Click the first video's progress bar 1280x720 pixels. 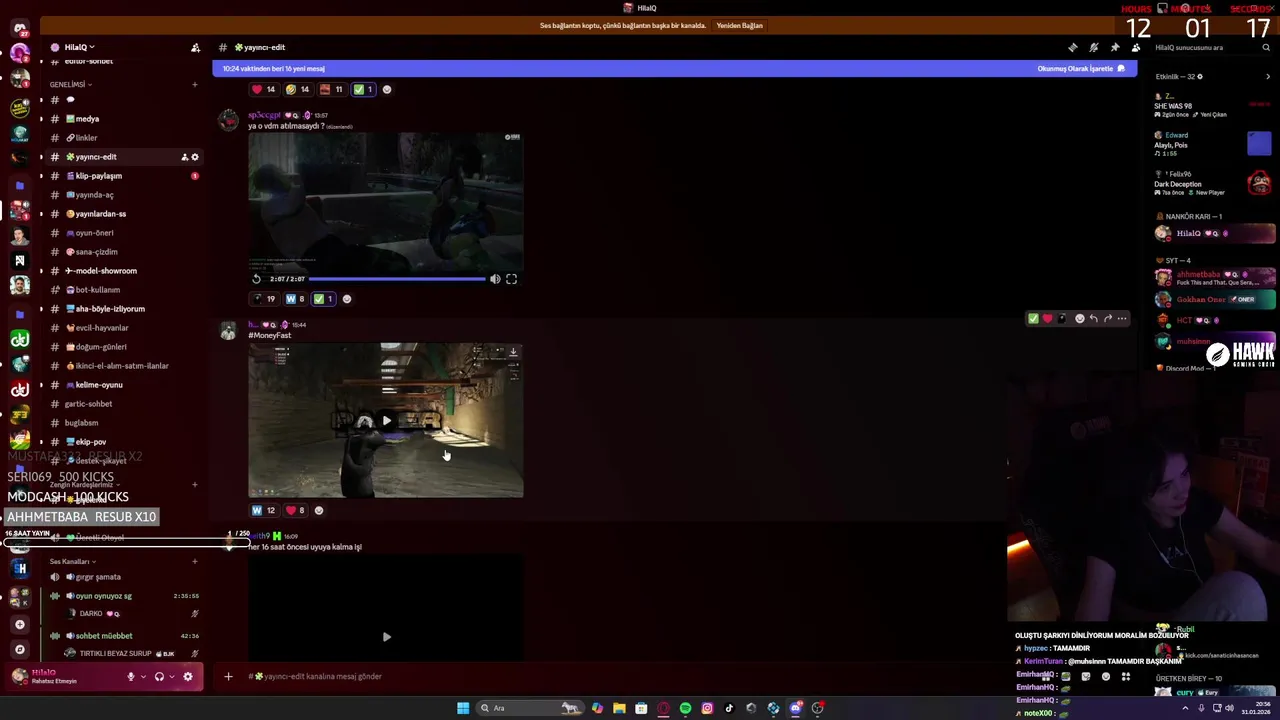[396, 279]
